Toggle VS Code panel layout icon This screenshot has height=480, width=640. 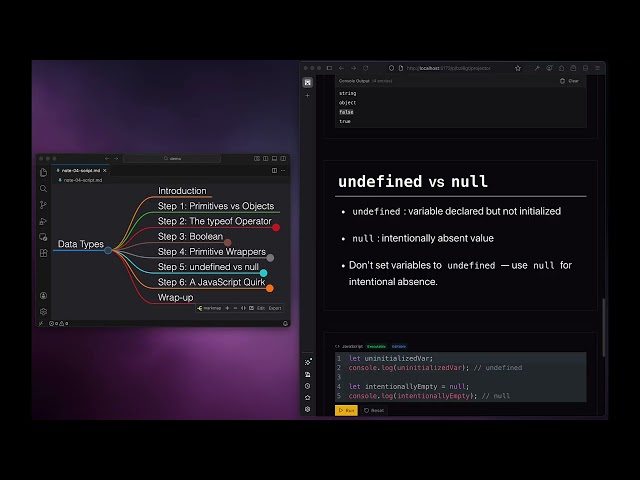[x=274, y=158]
